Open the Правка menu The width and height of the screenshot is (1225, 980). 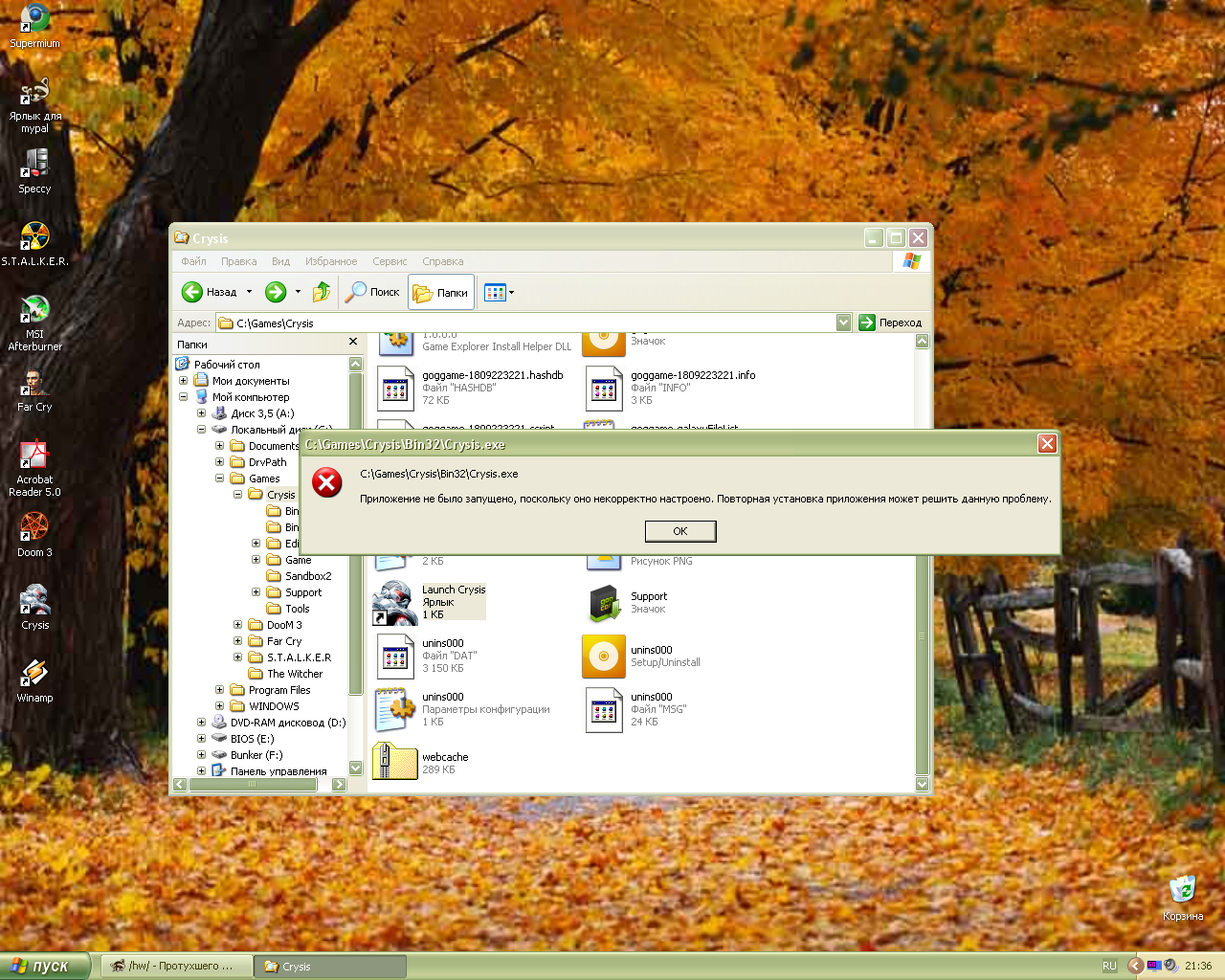click(x=238, y=261)
